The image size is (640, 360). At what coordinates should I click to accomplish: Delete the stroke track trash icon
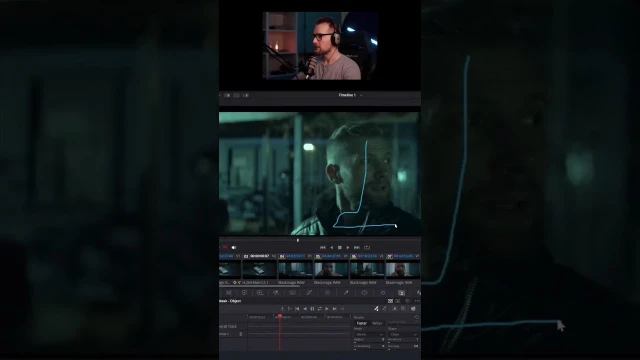point(241,334)
